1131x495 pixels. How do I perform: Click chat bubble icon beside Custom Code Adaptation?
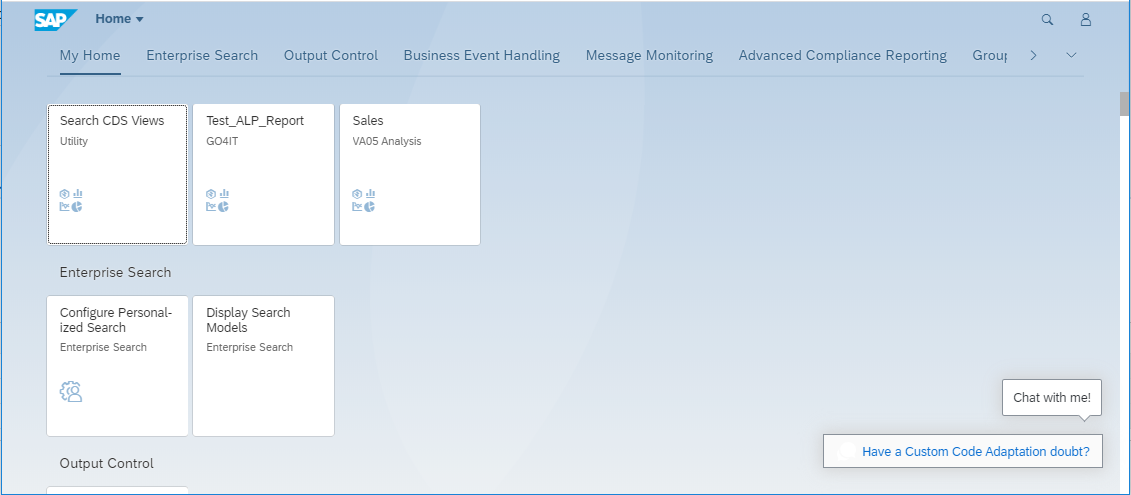tap(847, 451)
